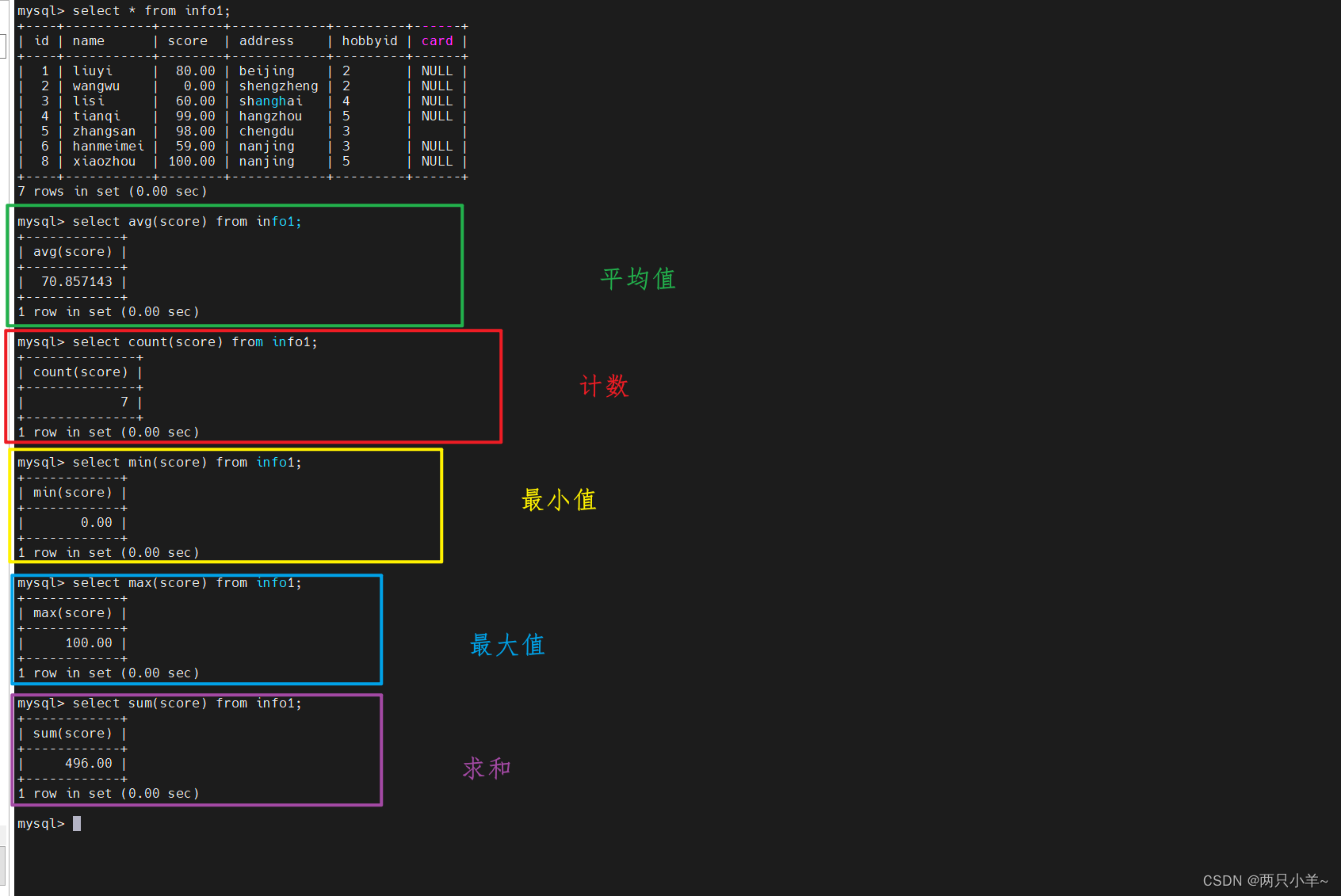The image size is (1341, 896).
Task: Click the score value 80.00
Action: pos(195,71)
